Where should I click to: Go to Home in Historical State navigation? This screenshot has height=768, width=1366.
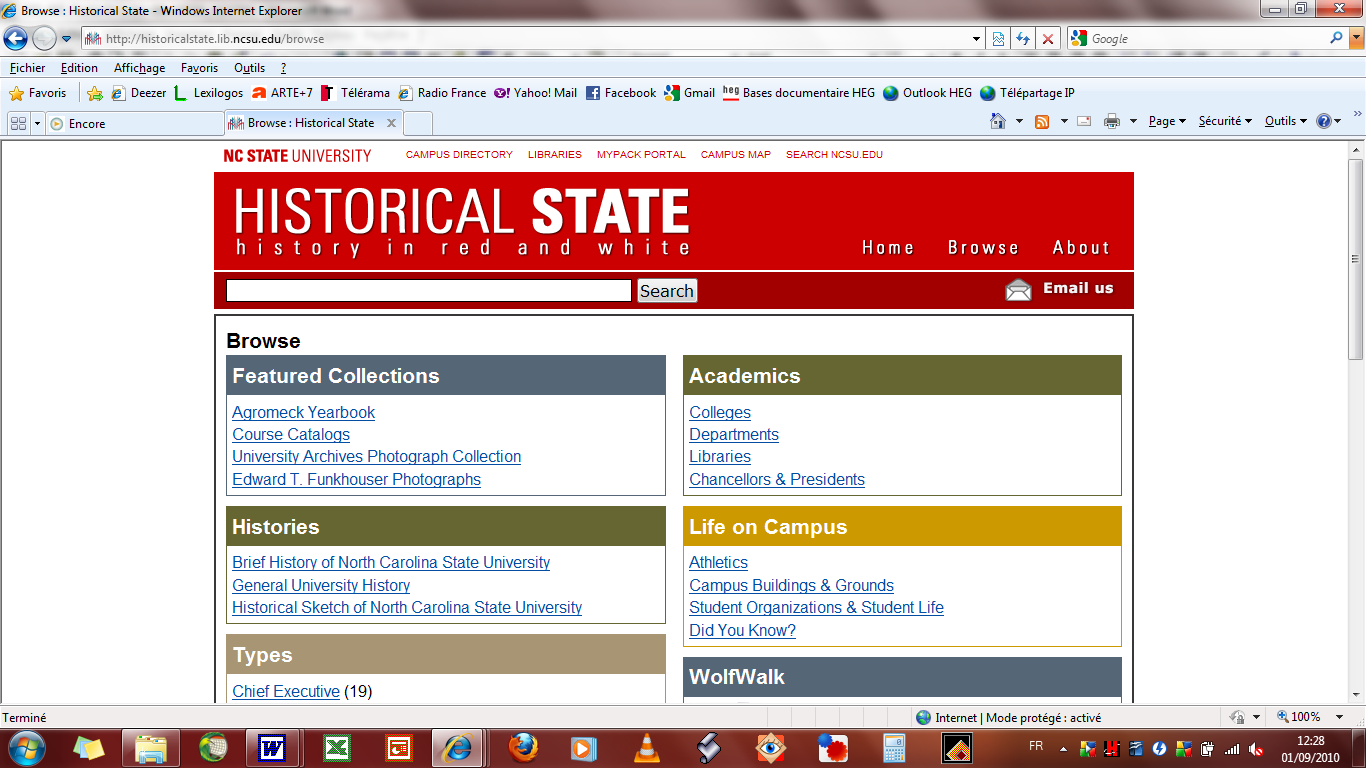(888, 248)
